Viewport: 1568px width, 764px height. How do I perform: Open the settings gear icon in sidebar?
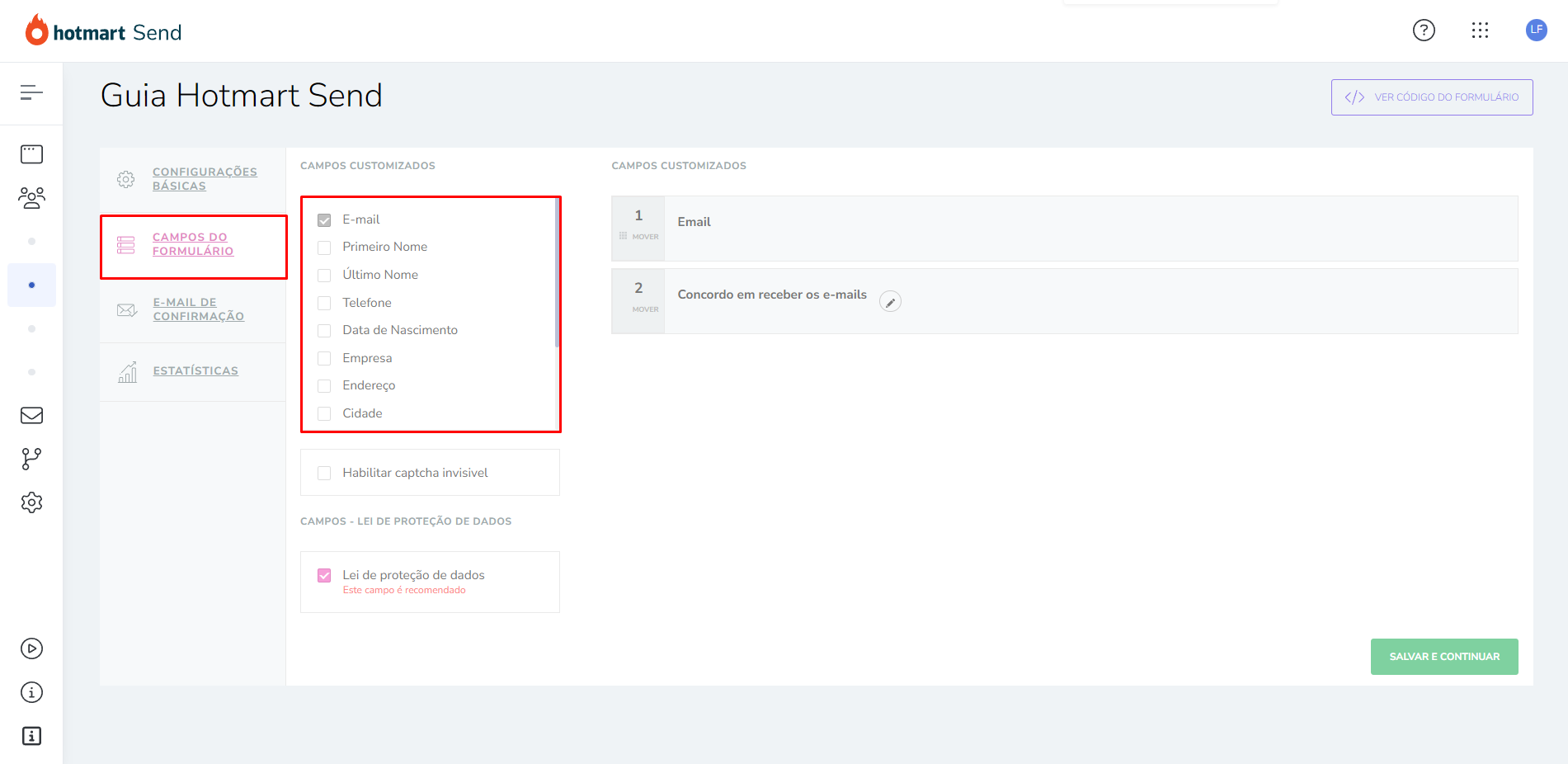click(x=31, y=502)
